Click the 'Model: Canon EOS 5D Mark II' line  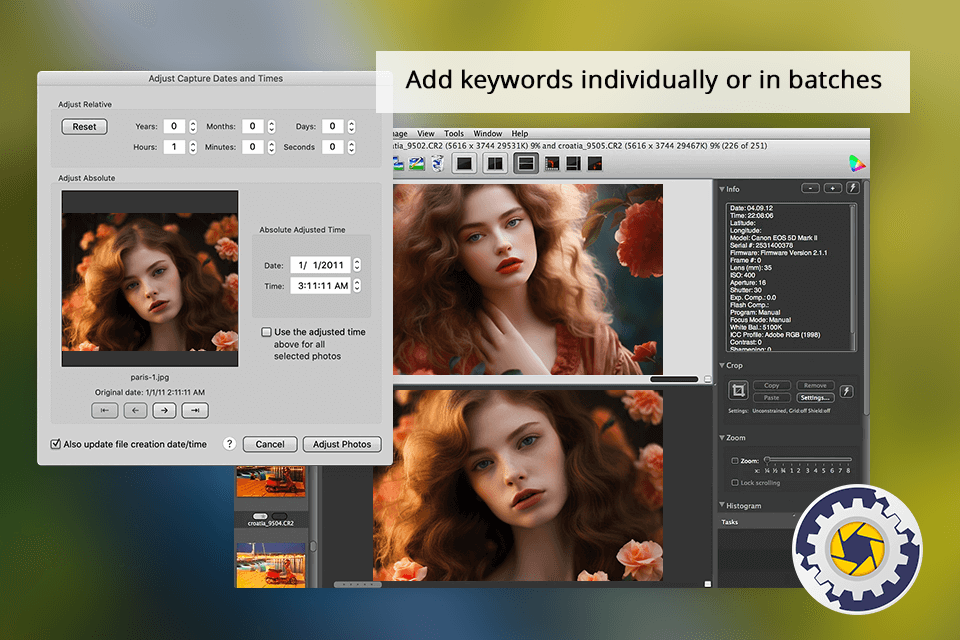point(774,238)
